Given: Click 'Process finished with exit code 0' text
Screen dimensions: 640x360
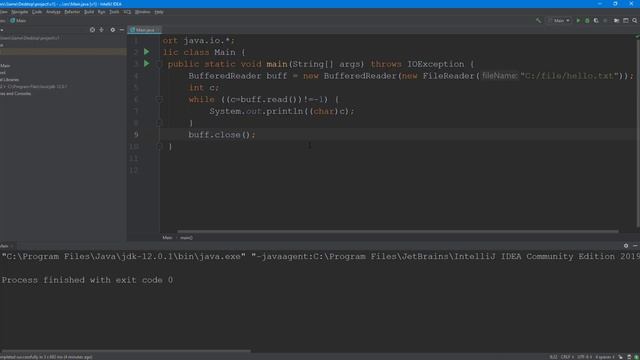Looking at the screenshot, I should (x=87, y=280).
